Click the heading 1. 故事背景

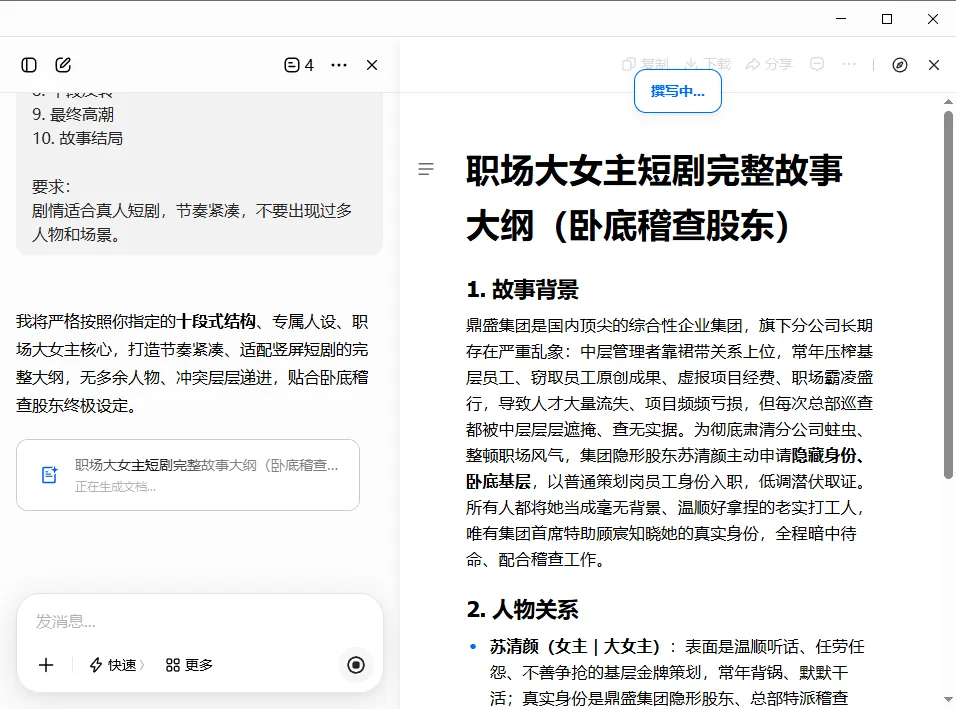(523, 290)
